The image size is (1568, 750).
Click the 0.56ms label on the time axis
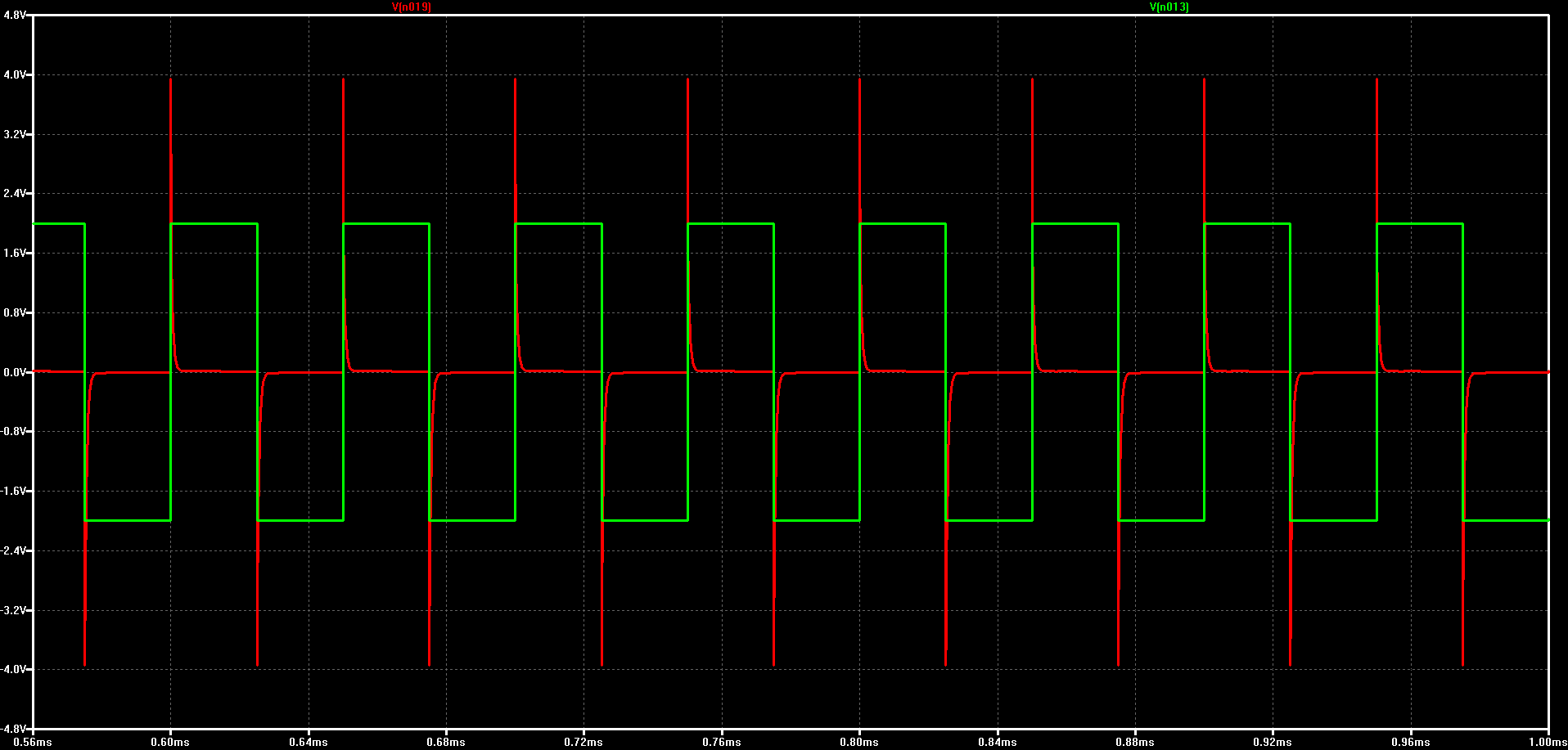click(33, 742)
